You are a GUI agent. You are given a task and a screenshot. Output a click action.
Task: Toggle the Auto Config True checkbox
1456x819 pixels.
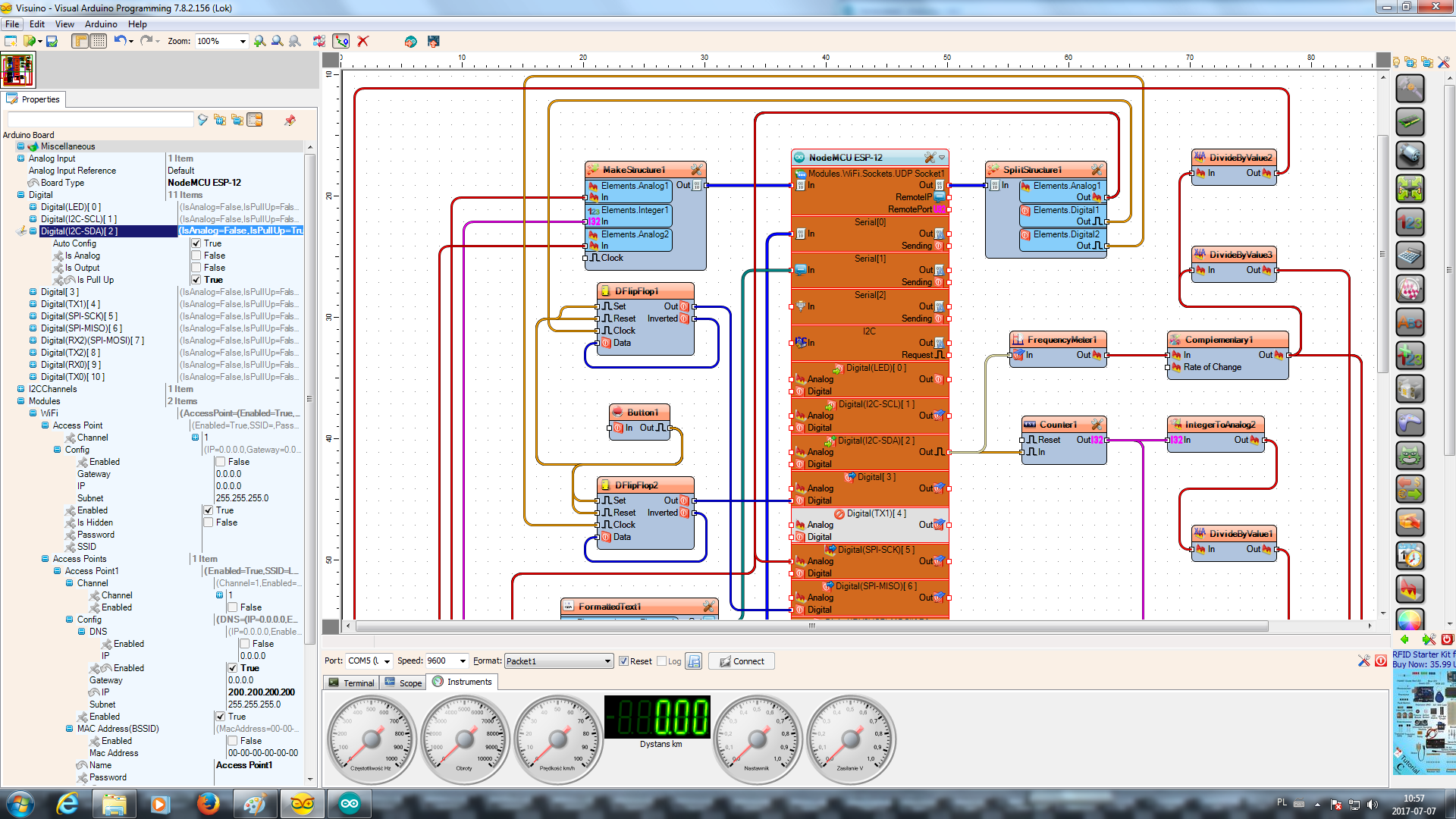click(196, 243)
